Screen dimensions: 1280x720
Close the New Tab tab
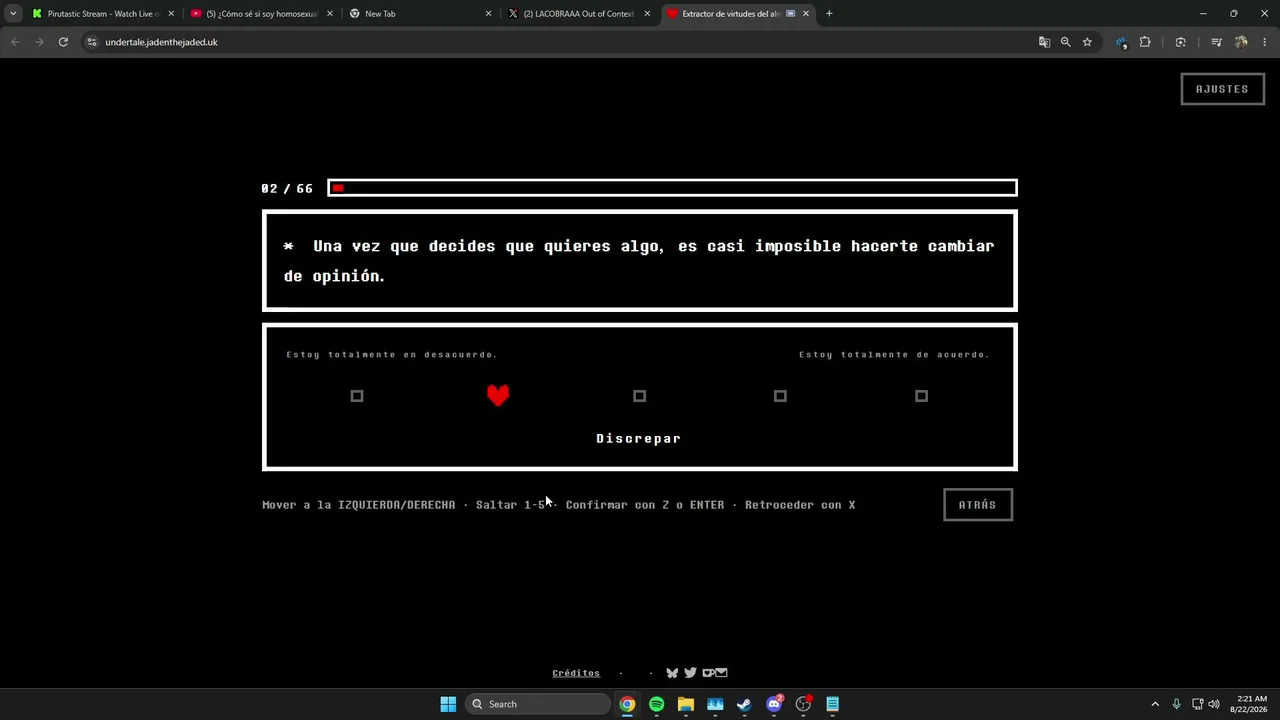[488, 14]
